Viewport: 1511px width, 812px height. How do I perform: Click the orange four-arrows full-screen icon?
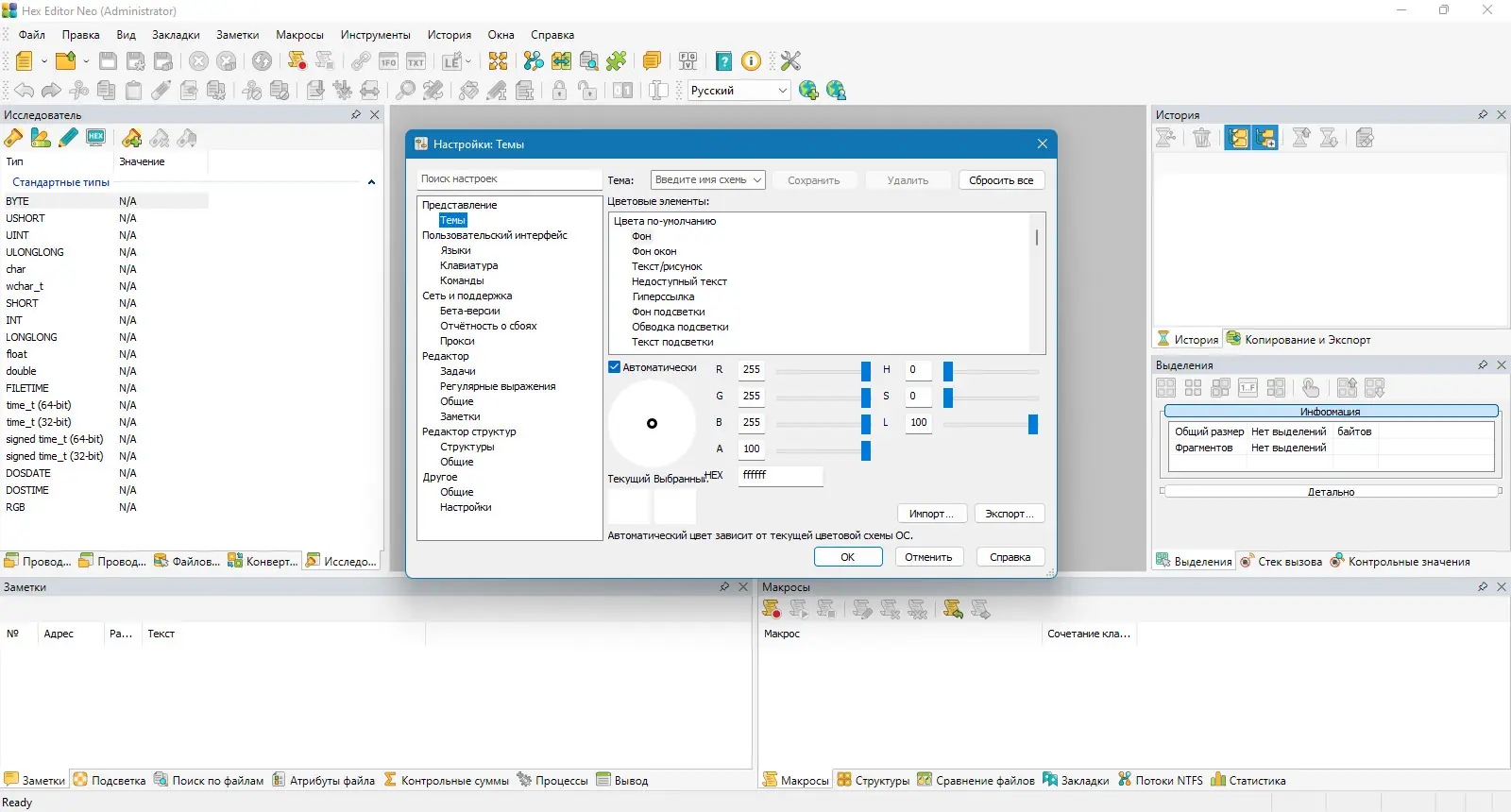coord(498,61)
